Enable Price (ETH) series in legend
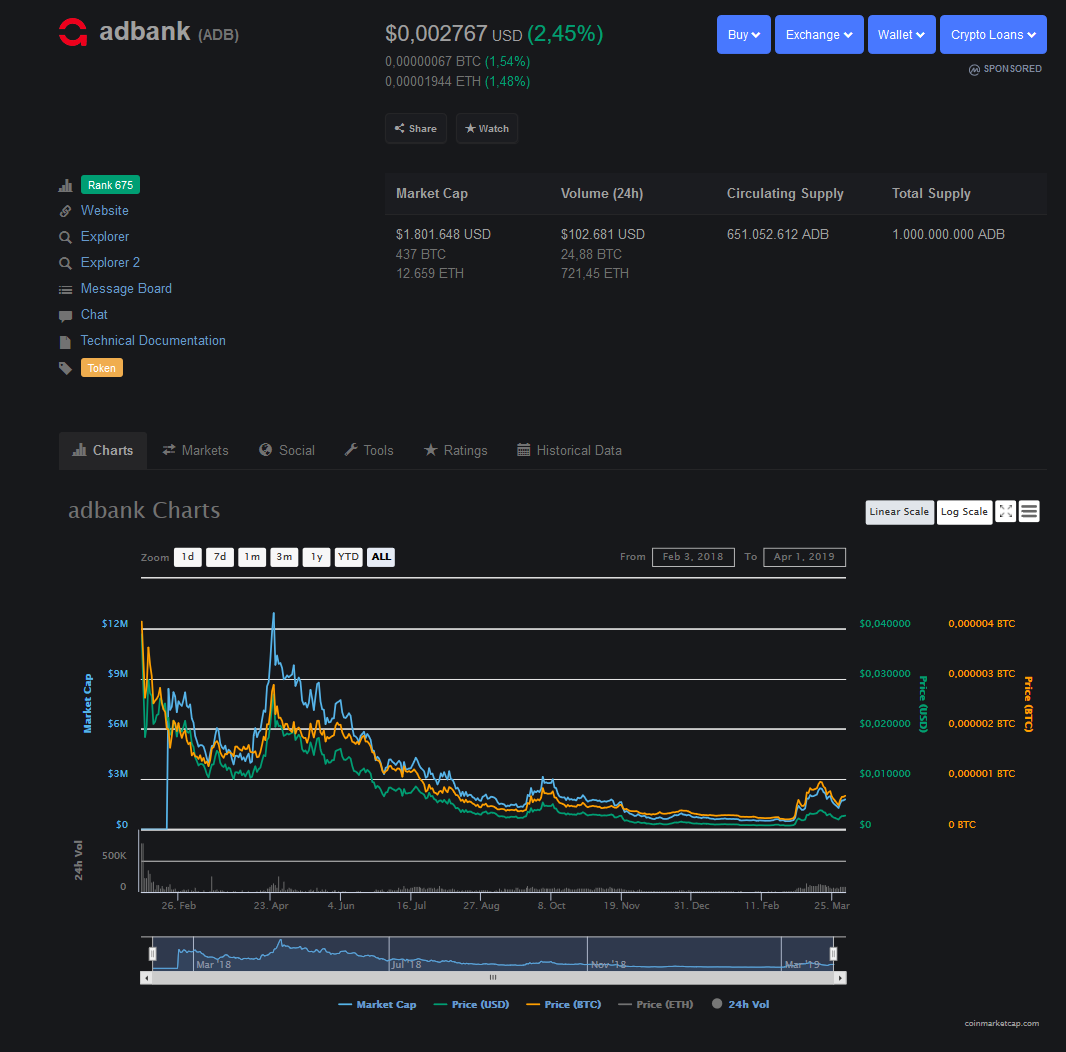 (655, 1004)
